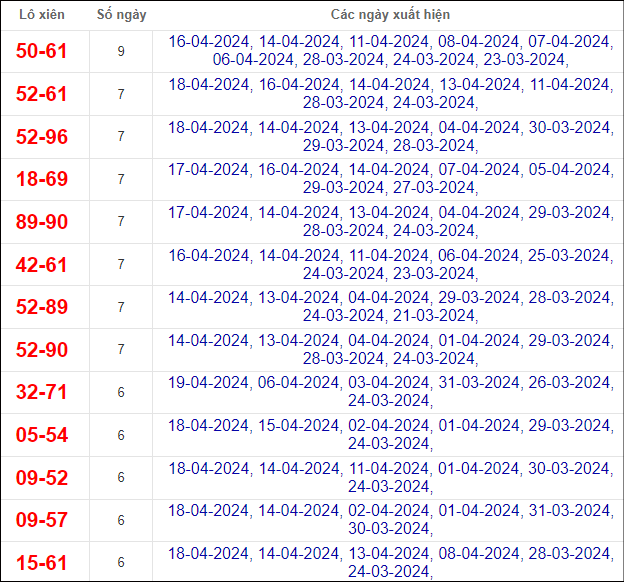Select the 13-04-2024 date in row 52-61
This screenshot has height=582, width=624.
(x=479, y=85)
